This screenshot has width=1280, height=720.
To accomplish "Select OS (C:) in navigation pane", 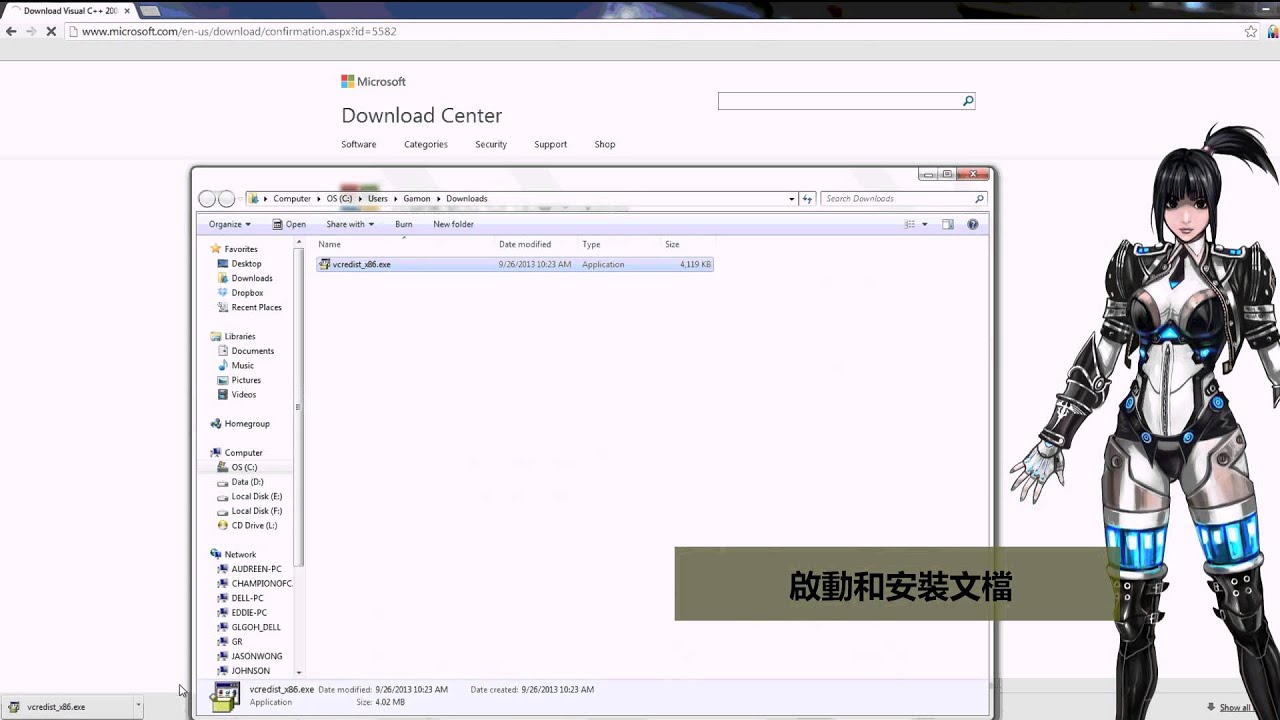I will [x=244, y=467].
